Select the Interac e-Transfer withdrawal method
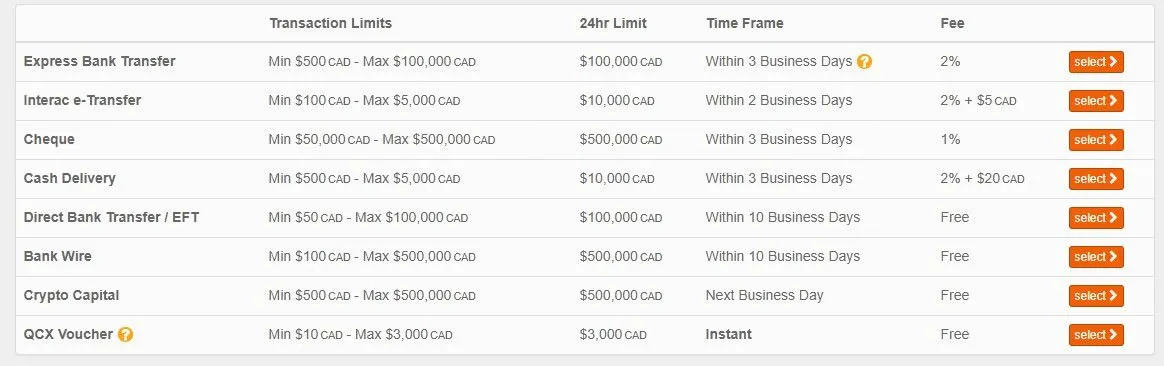Screen dimensions: 1164x366 1096,101
